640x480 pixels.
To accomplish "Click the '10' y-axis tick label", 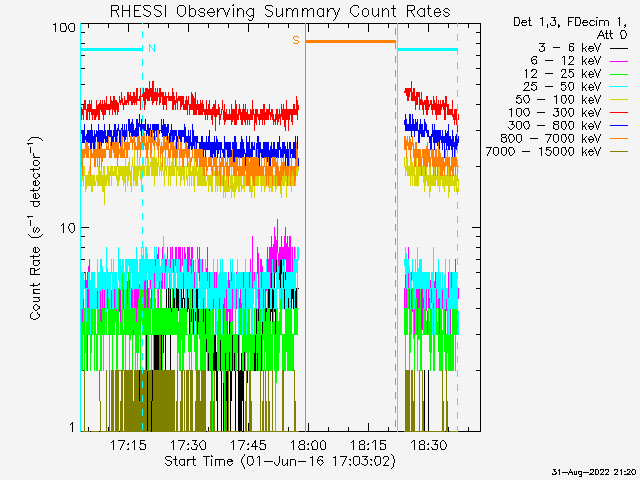I will coord(68,228).
